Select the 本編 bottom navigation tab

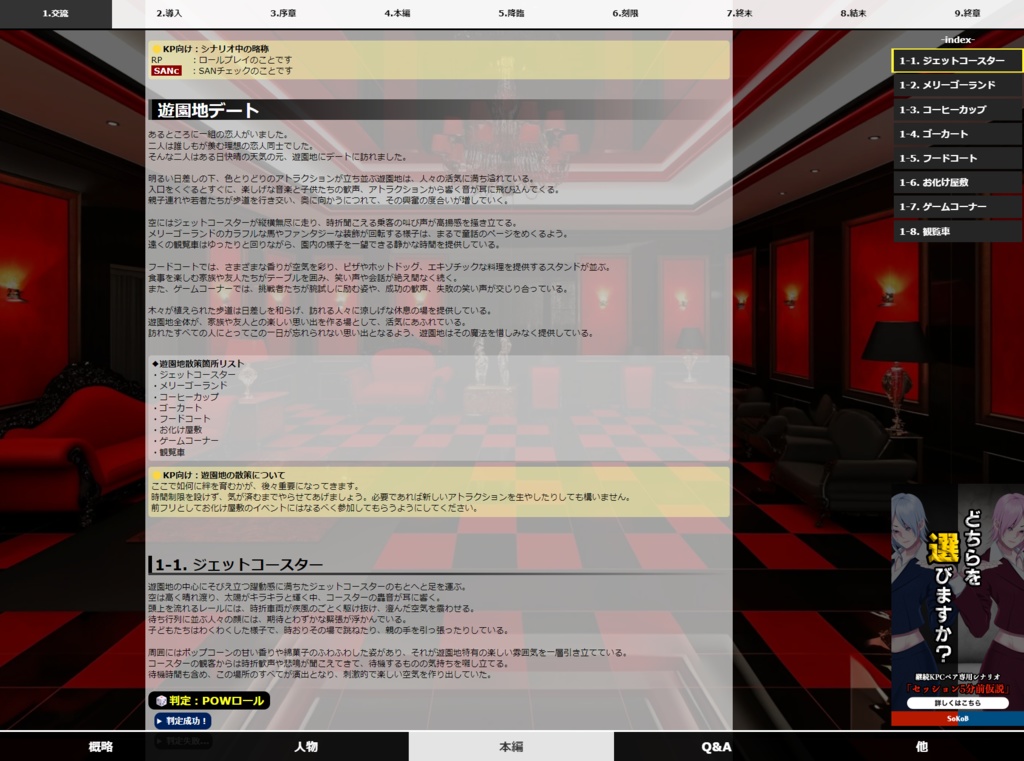(x=511, y=746)
